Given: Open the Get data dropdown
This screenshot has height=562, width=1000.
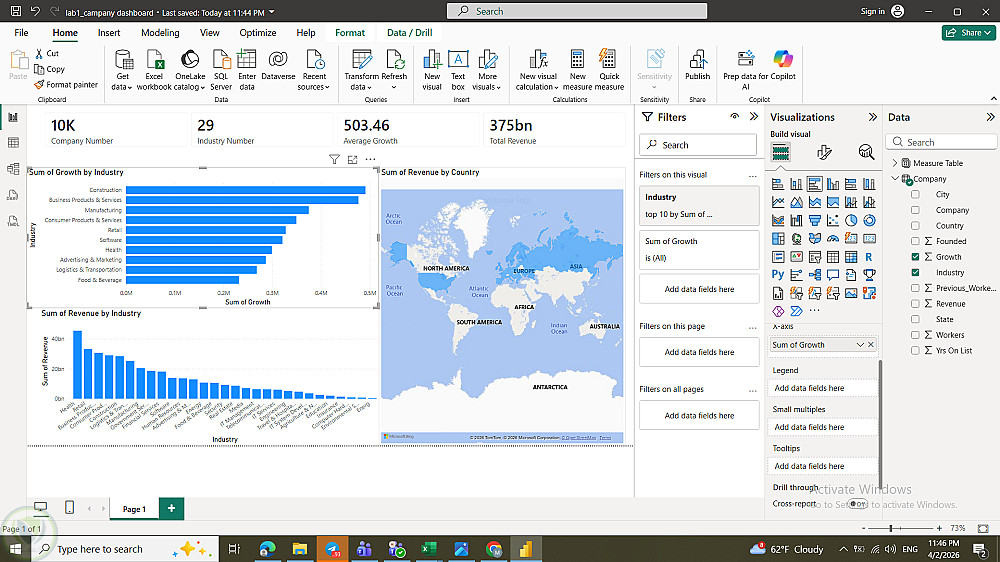Looking at the screenshot, I should (122, 87).
